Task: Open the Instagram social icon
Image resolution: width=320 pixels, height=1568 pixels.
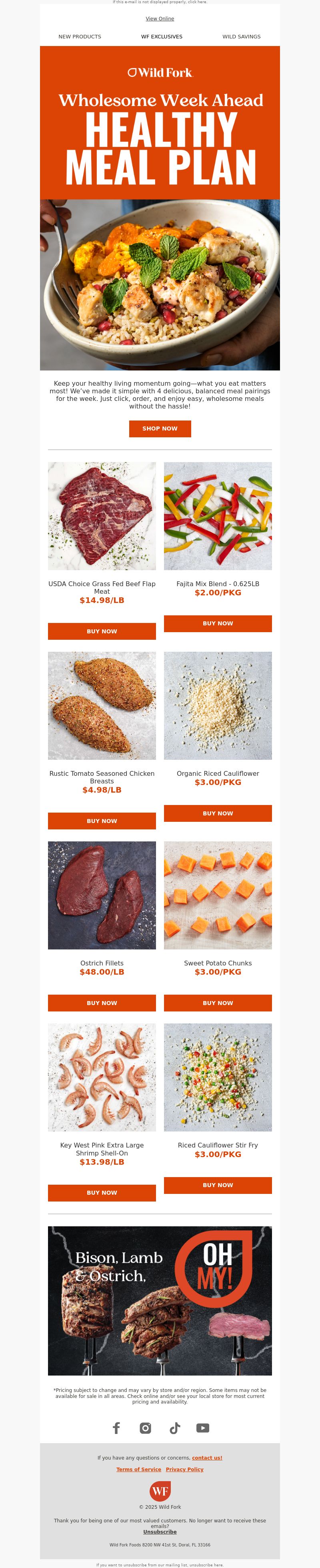Action: click(145, 1428)
